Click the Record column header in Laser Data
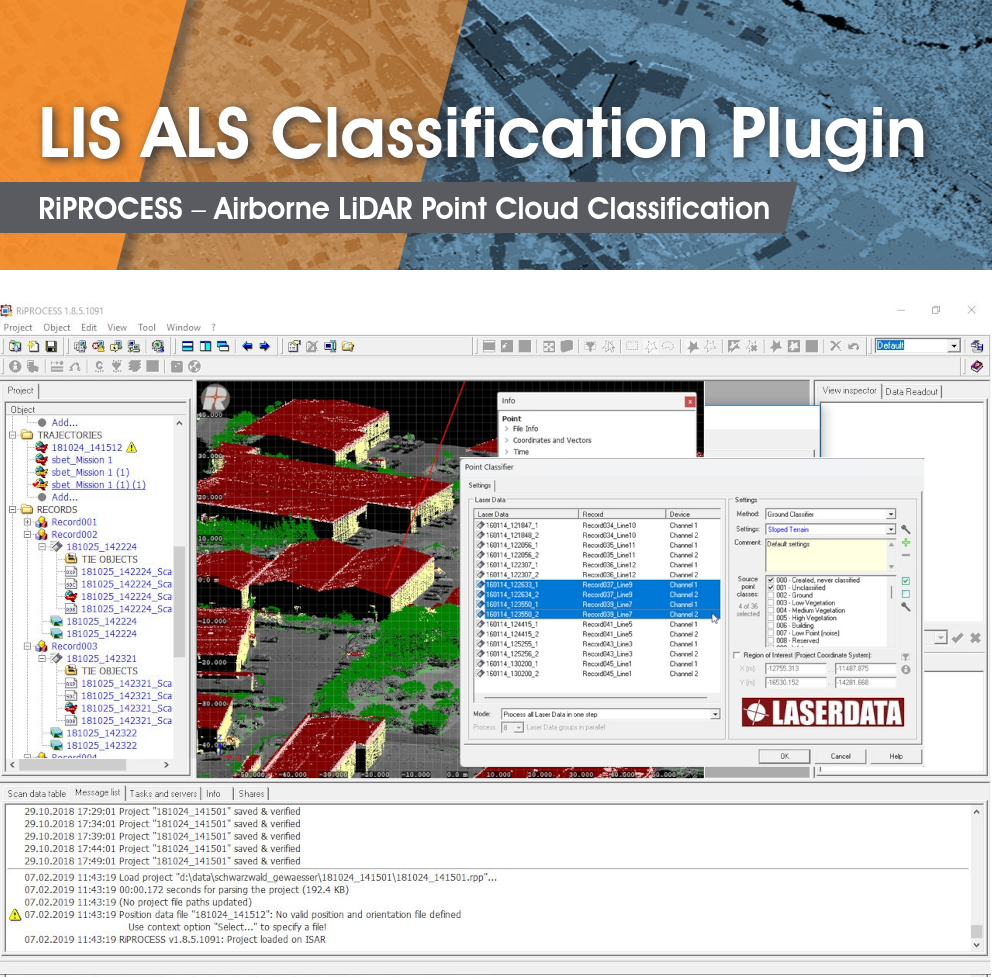This screenshot has width=992, height=977. [x=623, y=514]
